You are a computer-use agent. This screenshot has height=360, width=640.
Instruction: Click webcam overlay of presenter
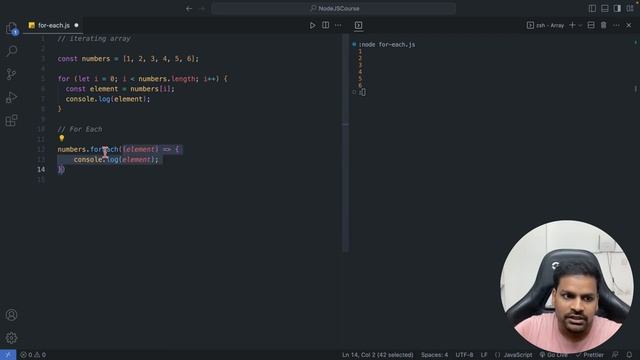pos(567,287)
